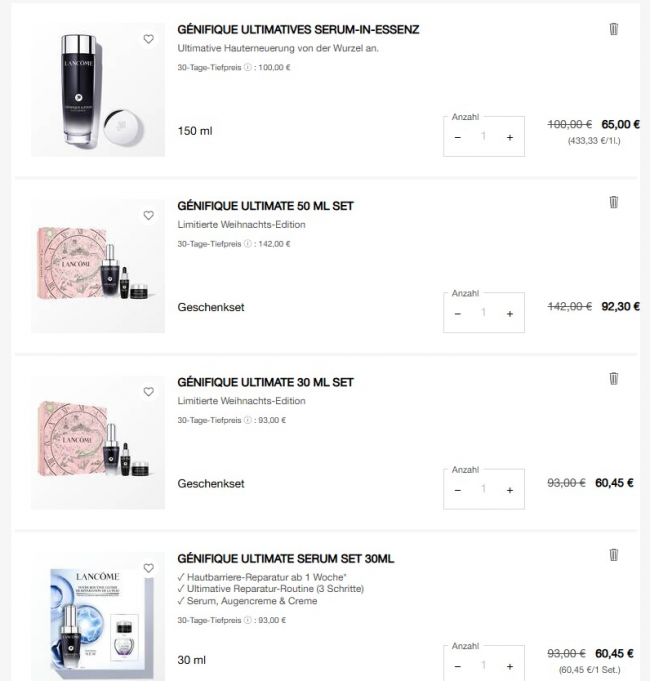Open Génifique Ultimate 50 ML Set title link

click(265, 206)
